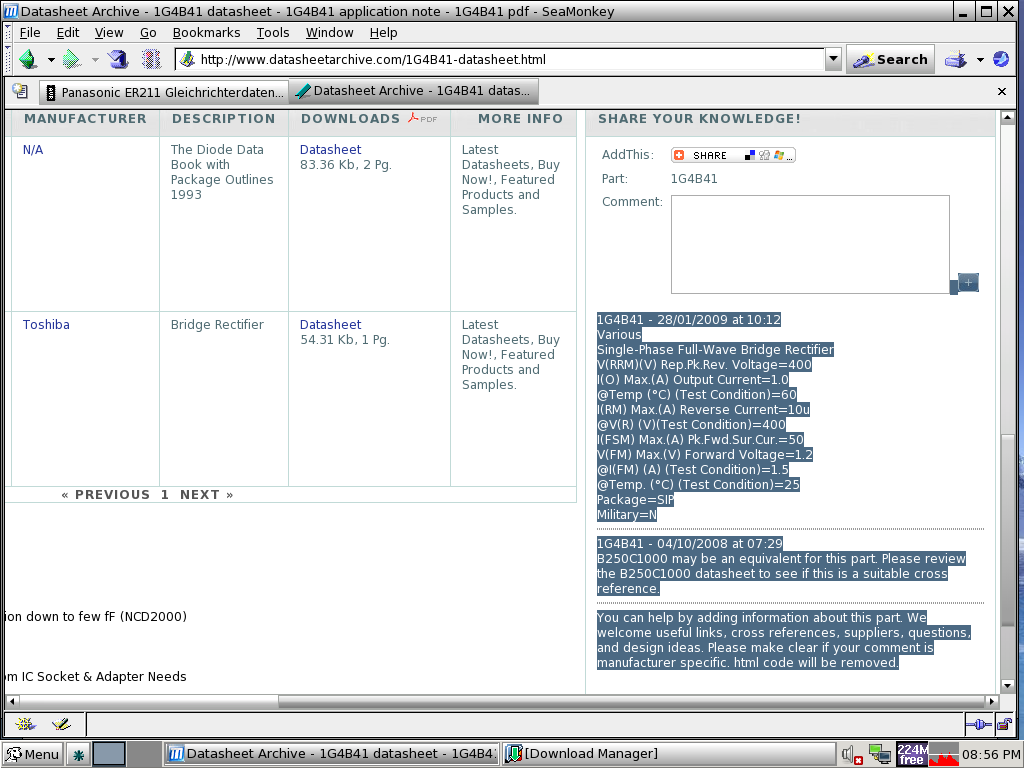The image size is (1024, 768).
Task: Click the 'V(RRM)(V) Rep.Pk.Rev. Voltage=400' line
Action: pos(704,364)
